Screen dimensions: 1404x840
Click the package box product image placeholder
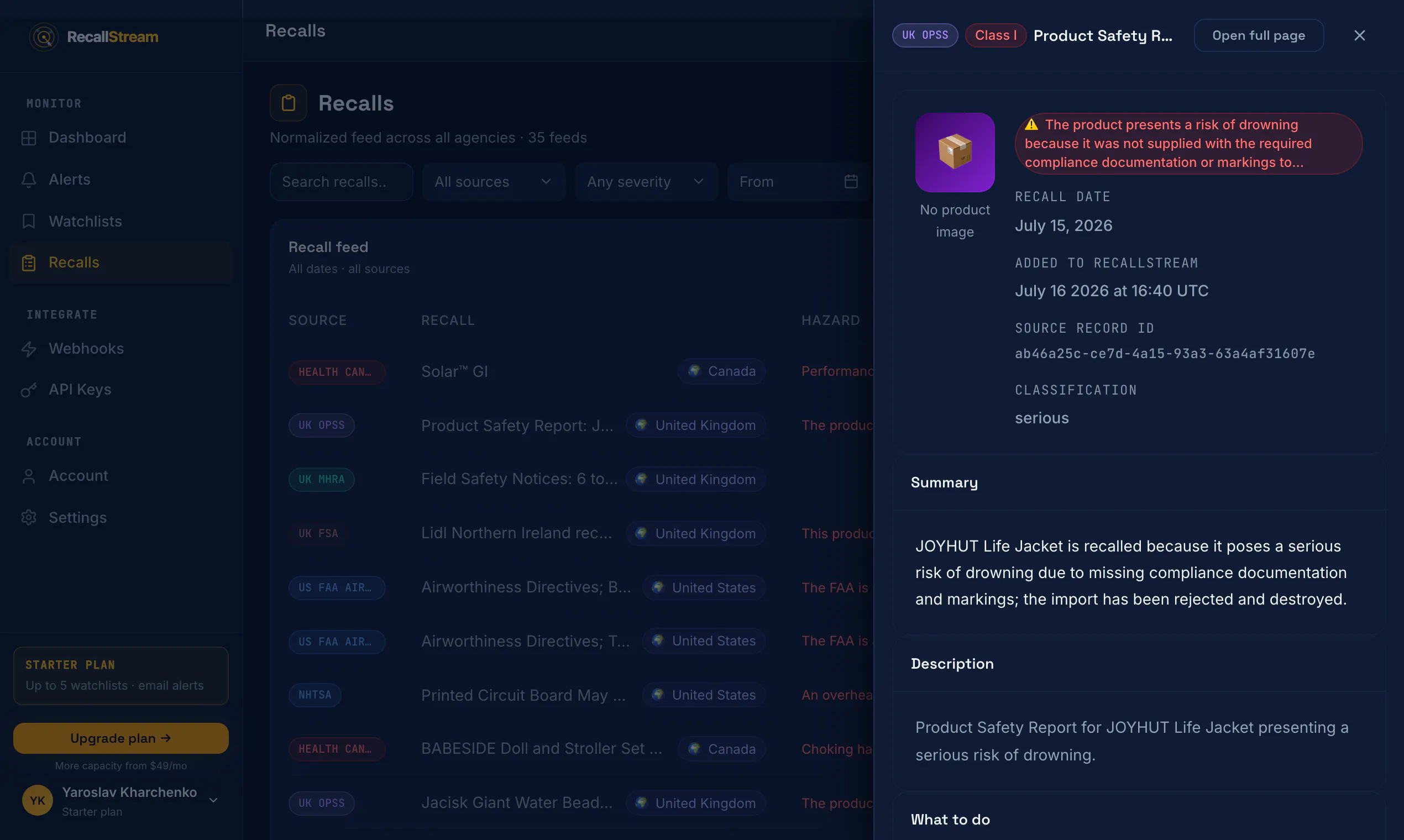point(955,153)
